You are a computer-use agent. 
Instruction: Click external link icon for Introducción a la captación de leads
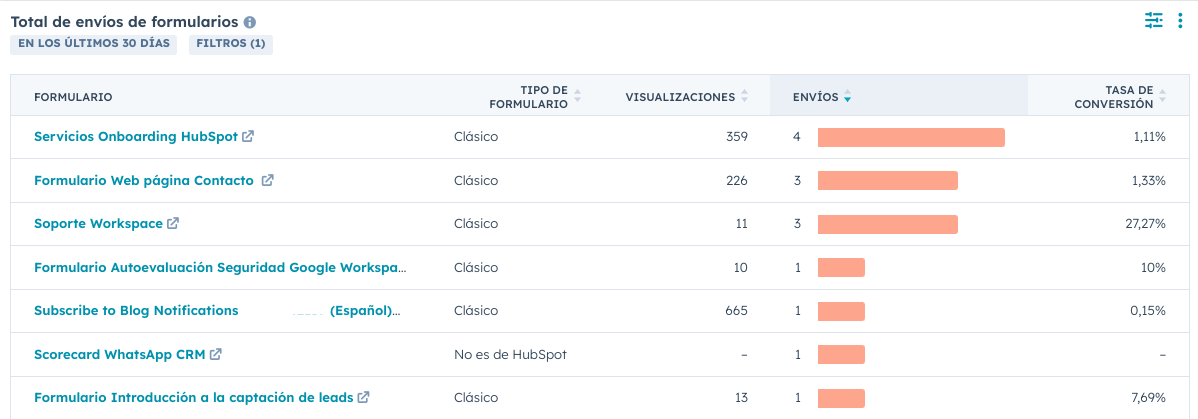click(x=363, y=398)
